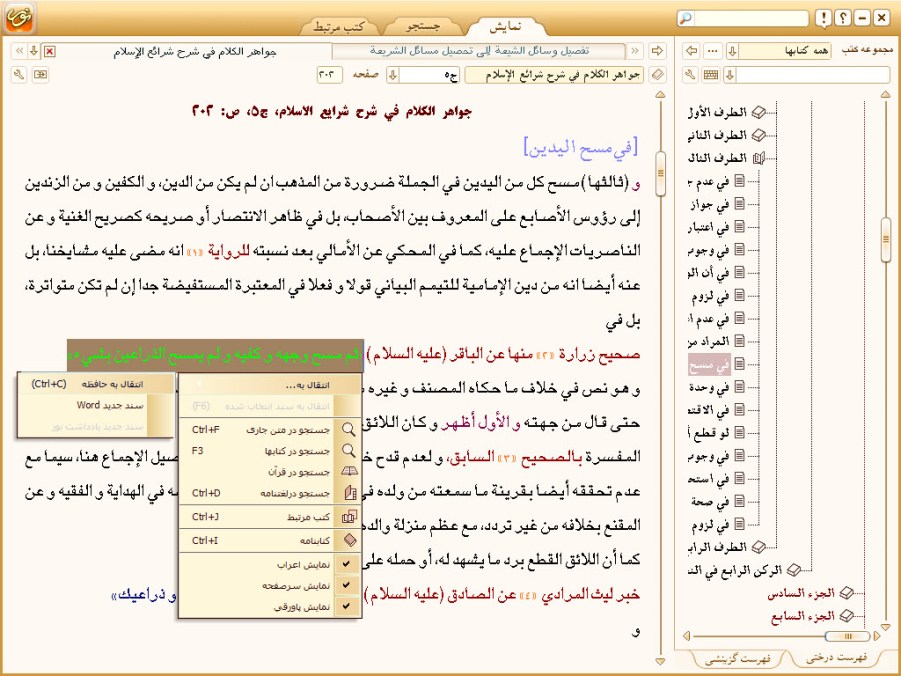The image size is (901, 676).
Task: Choose جستجو در متن جاری menu entry
Action: pyautogui.click(x=270, y=429)
